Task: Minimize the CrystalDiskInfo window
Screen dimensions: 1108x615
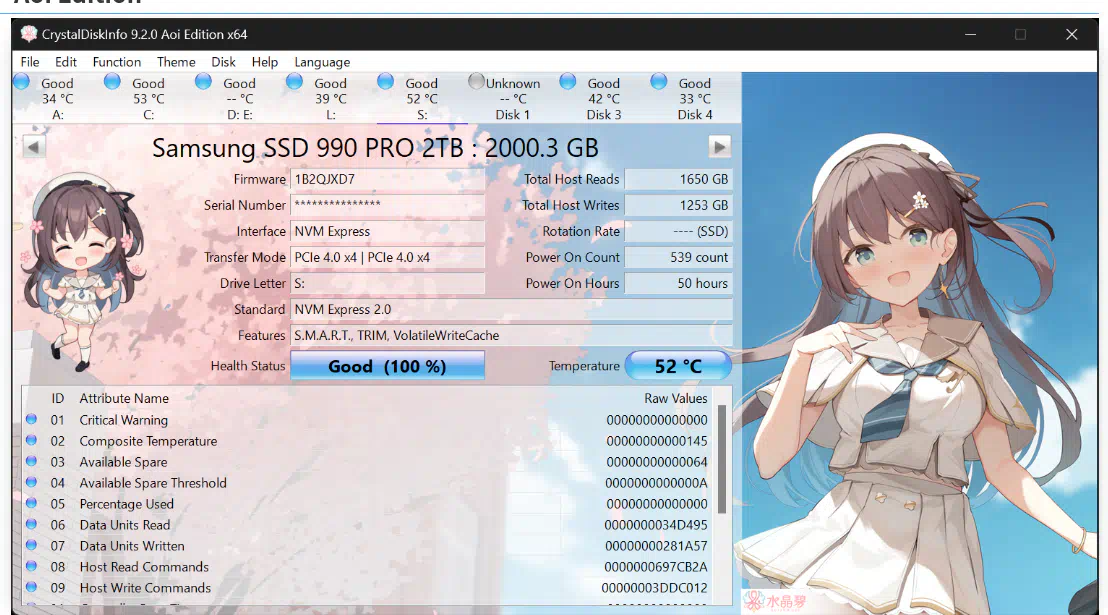Action: (971, 34)
